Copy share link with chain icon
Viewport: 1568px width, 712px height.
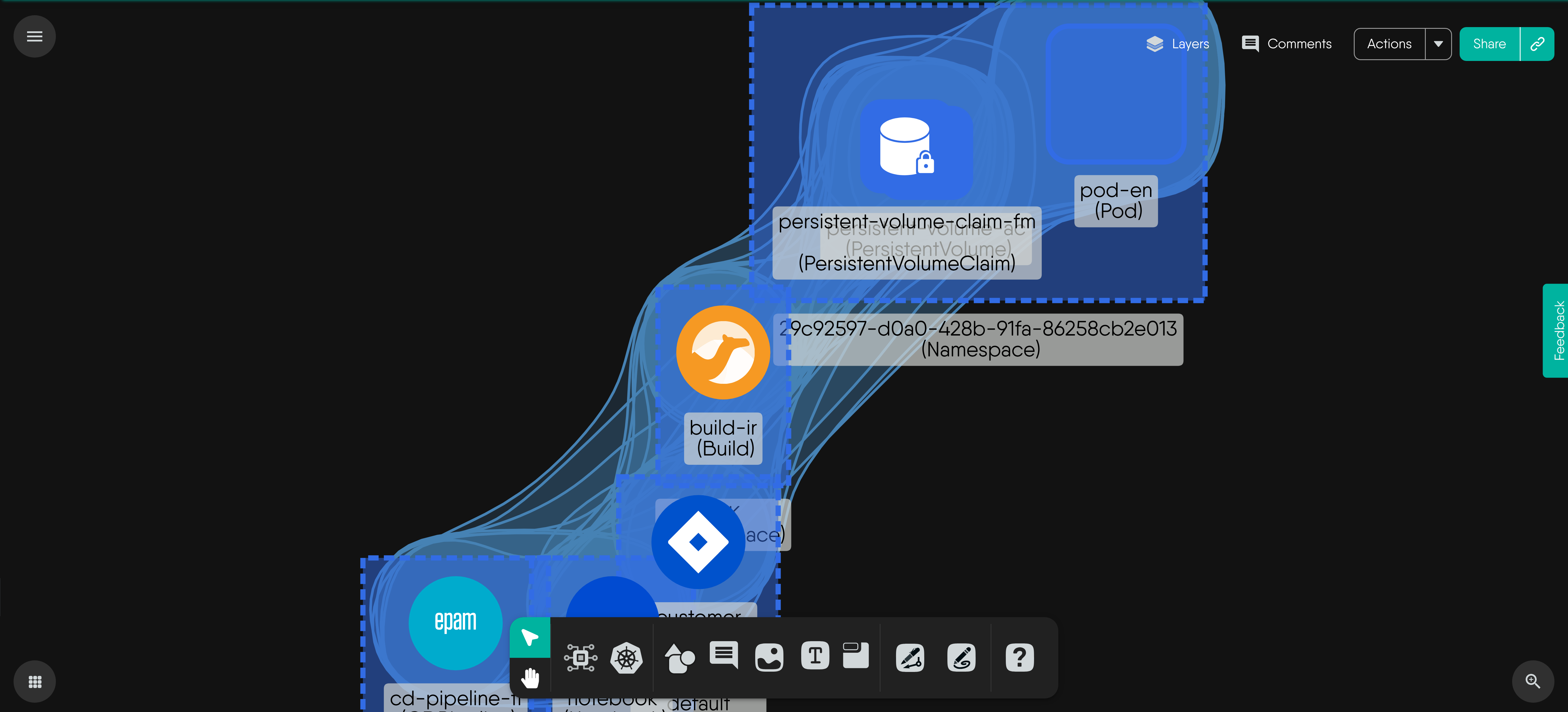[1538, 44]
